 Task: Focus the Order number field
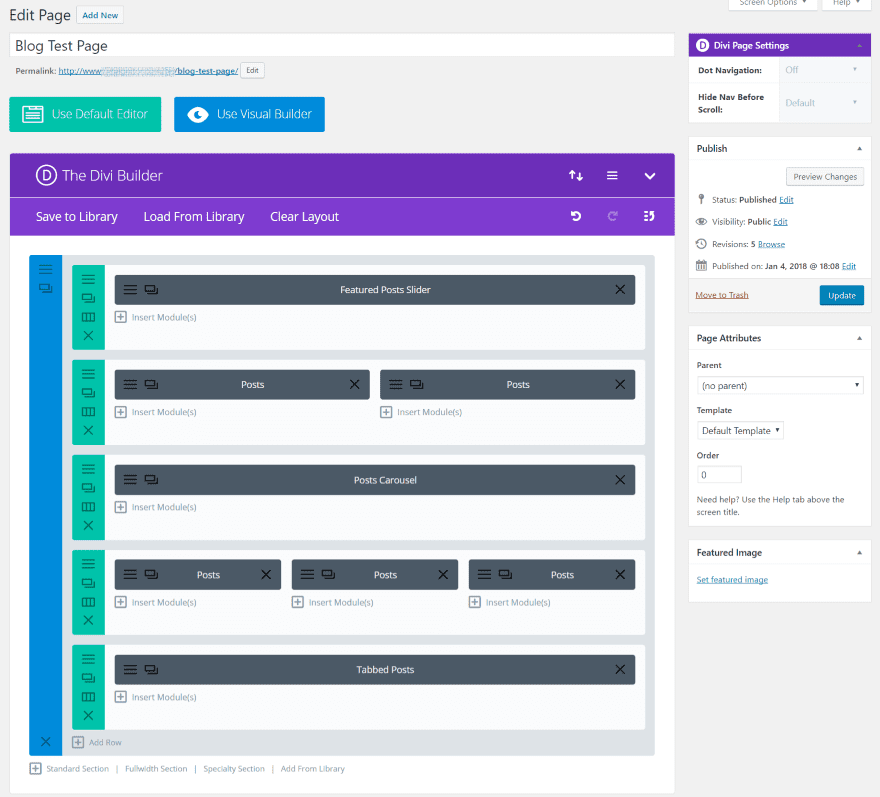coord(719,475)
